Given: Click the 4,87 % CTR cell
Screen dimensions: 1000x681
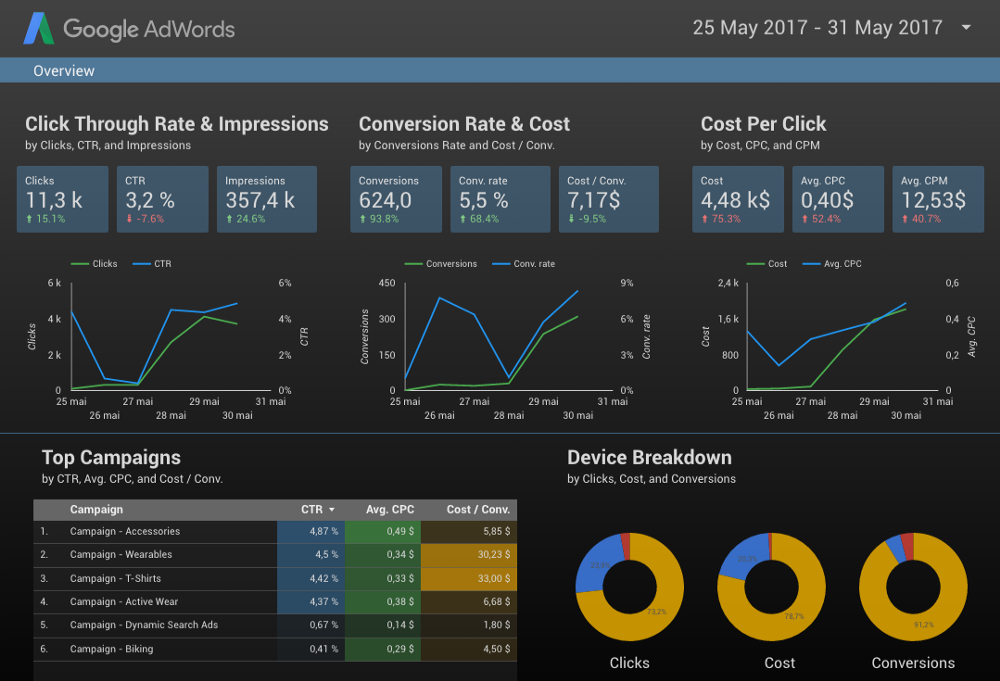Looking at the screenshot, I should pyautogui.click(x=311, y=531).
